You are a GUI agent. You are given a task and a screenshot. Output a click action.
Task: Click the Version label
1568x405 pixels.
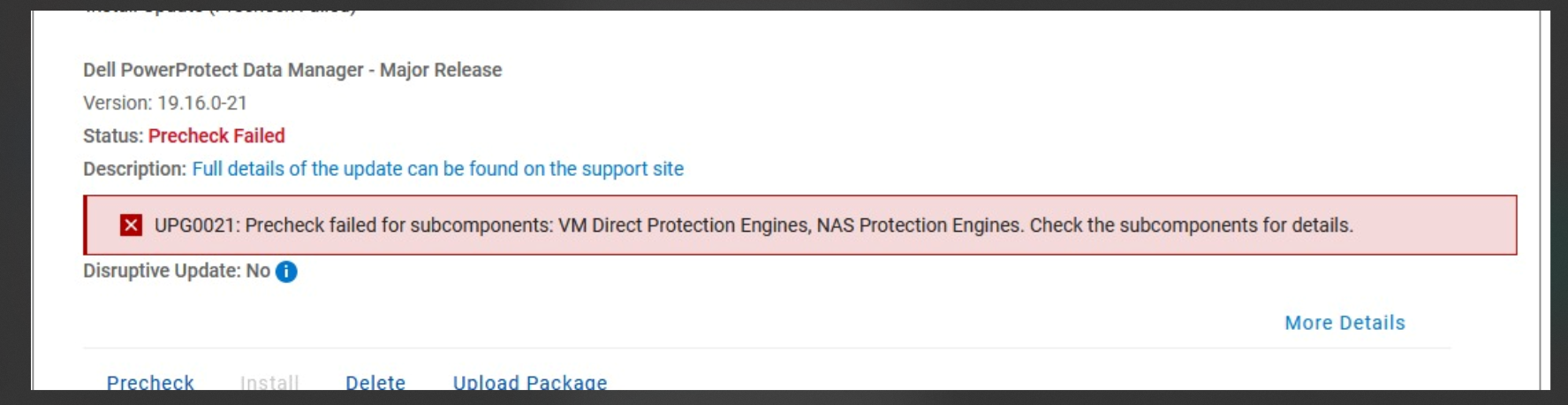[117, 103]
